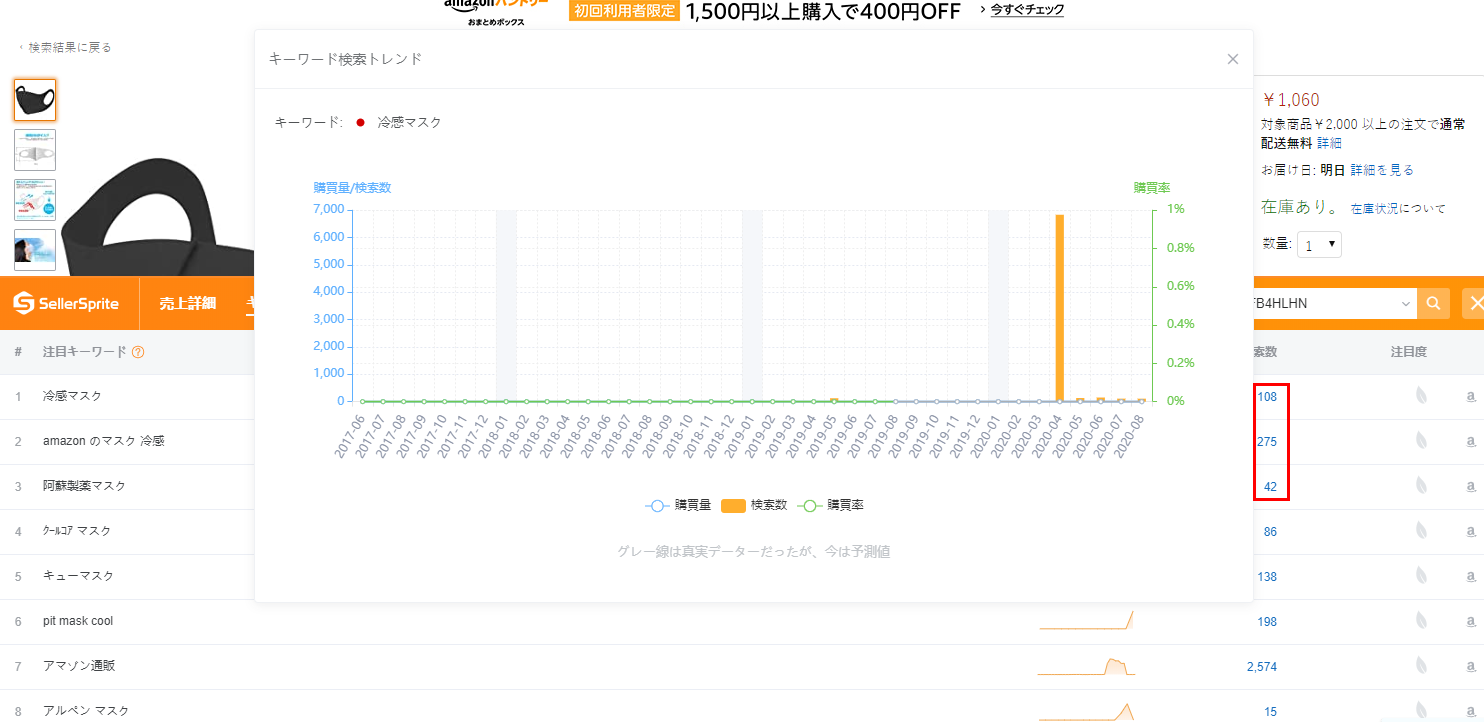Click search count 42

1270,487
